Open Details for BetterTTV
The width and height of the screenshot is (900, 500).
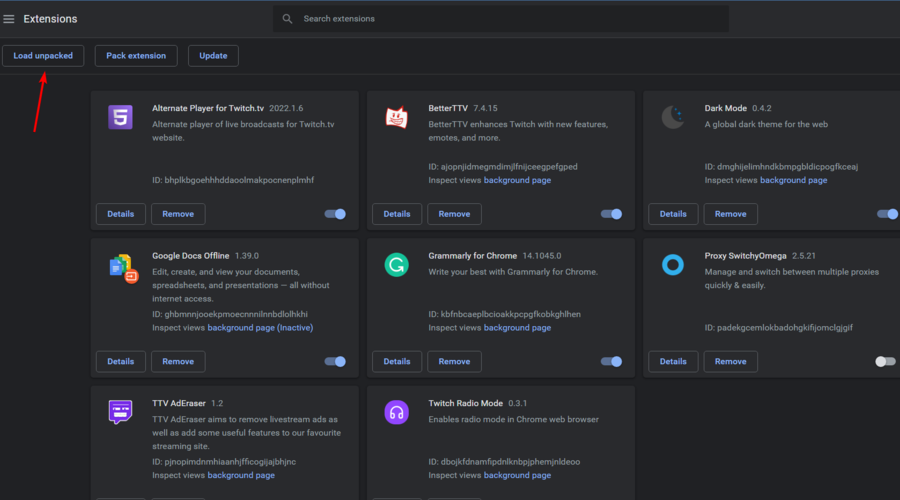tap(397, 214)
